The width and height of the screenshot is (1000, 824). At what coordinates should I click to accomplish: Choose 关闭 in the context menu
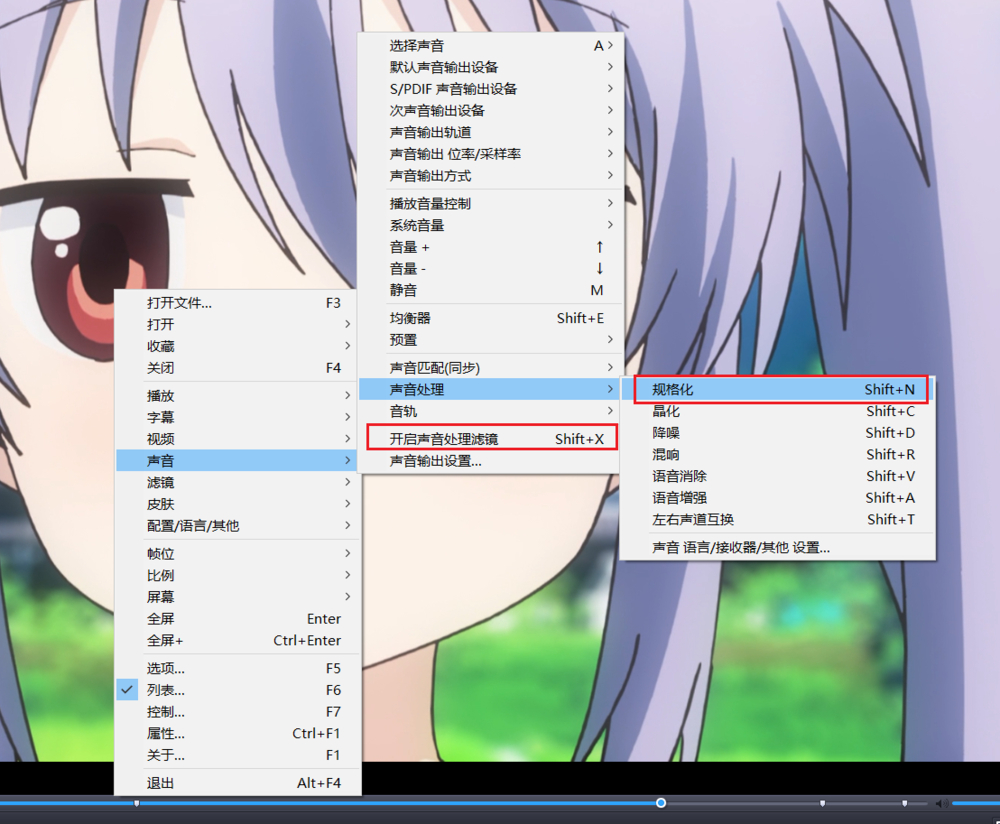coord(238,368)
